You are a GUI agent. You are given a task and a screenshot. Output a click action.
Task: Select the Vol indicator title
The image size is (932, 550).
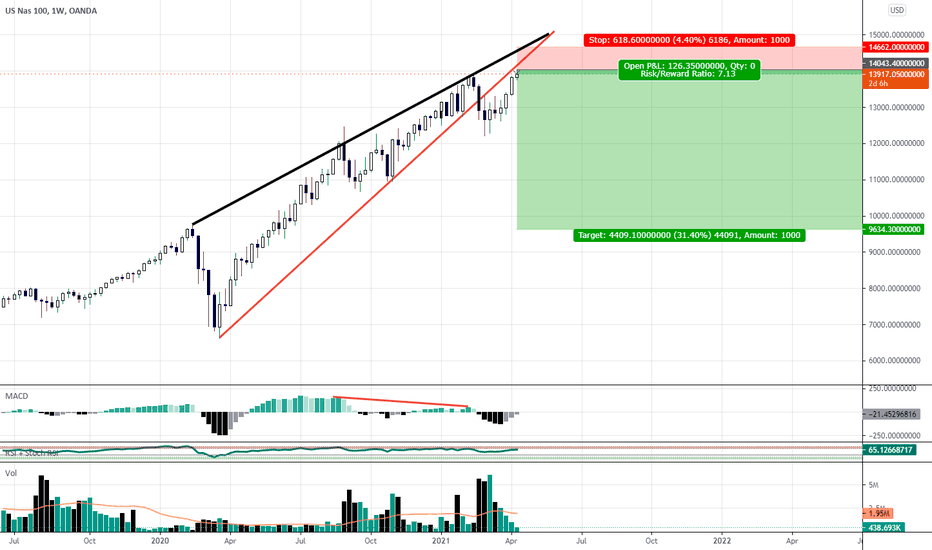click(11, 473)
